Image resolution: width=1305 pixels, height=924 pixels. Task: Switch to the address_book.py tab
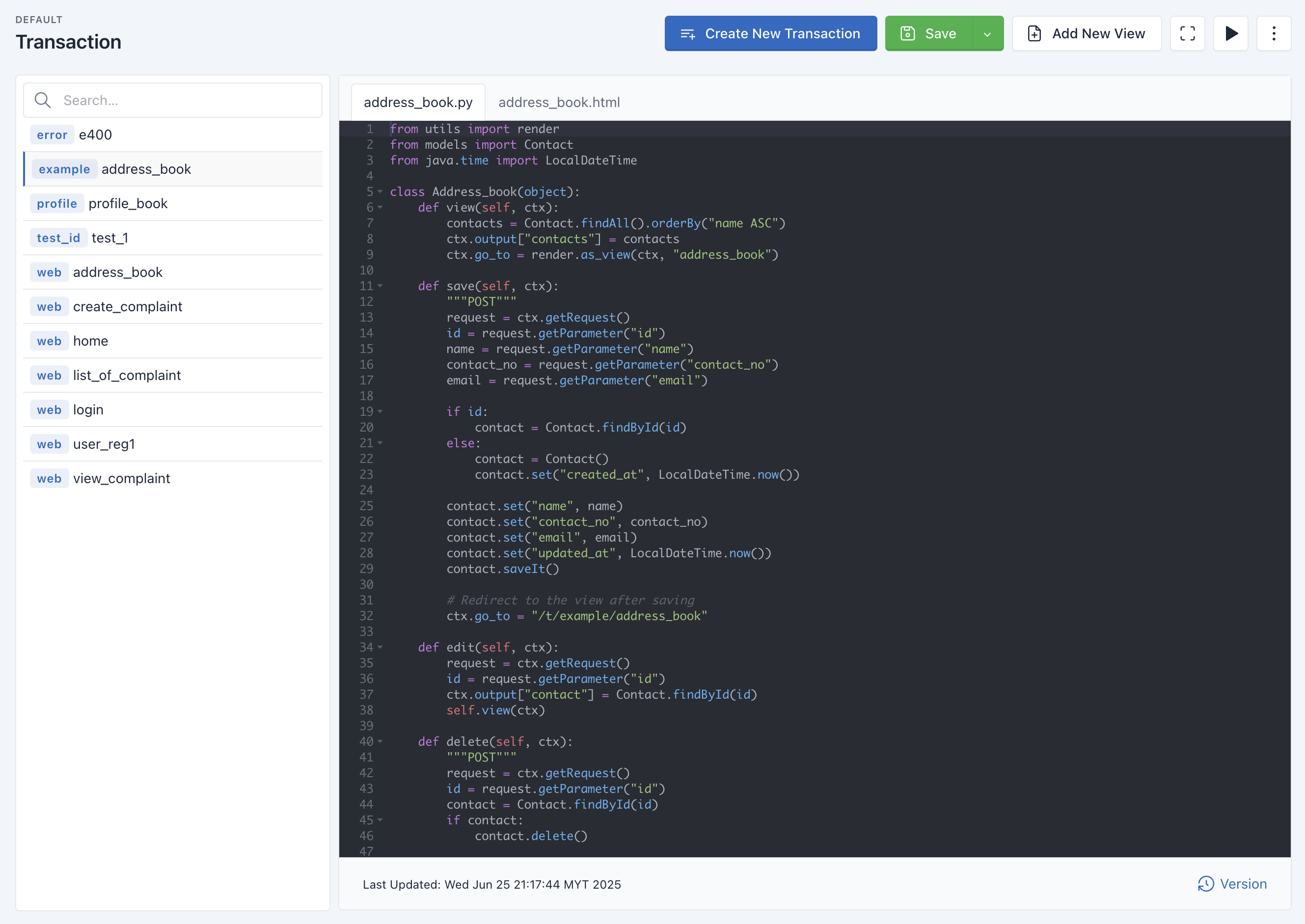point(418,103)
